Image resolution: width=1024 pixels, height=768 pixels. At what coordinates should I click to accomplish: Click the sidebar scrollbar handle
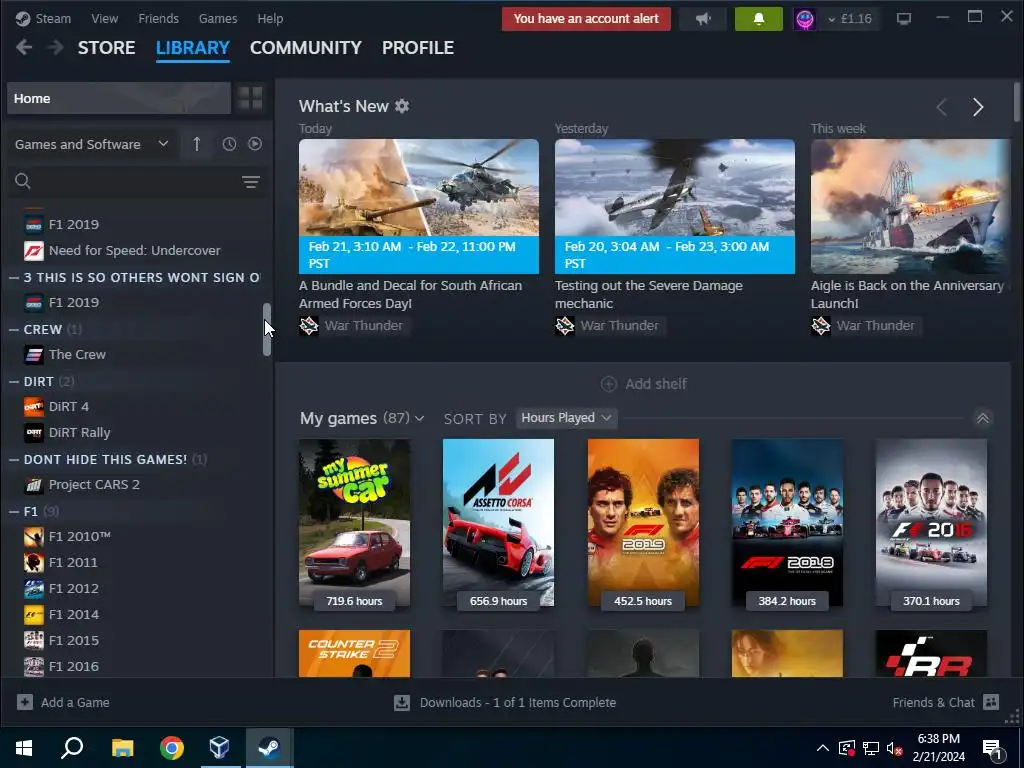[x=266, y=330]
